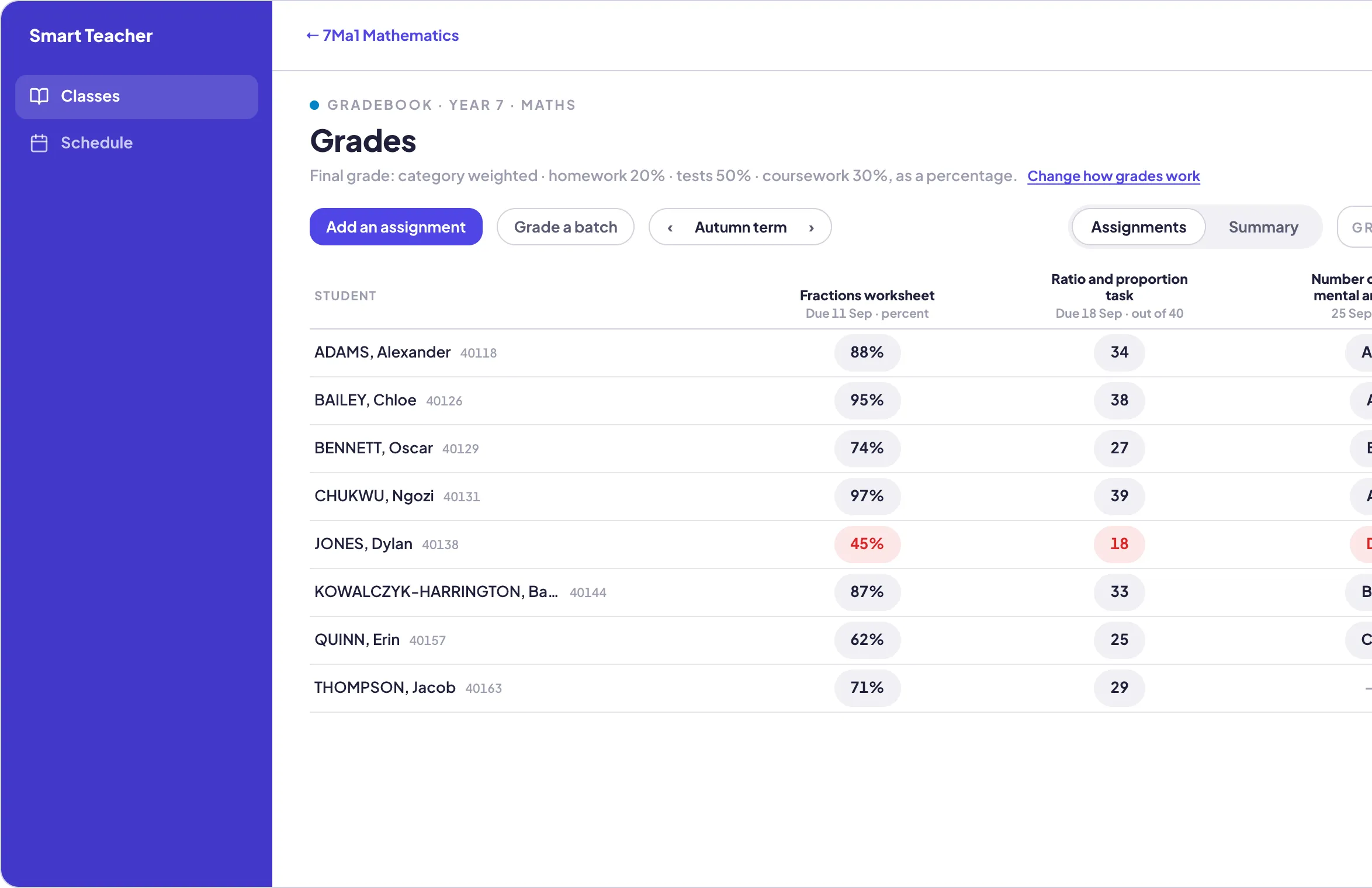Click the STUDENT column header

[345, 296]
